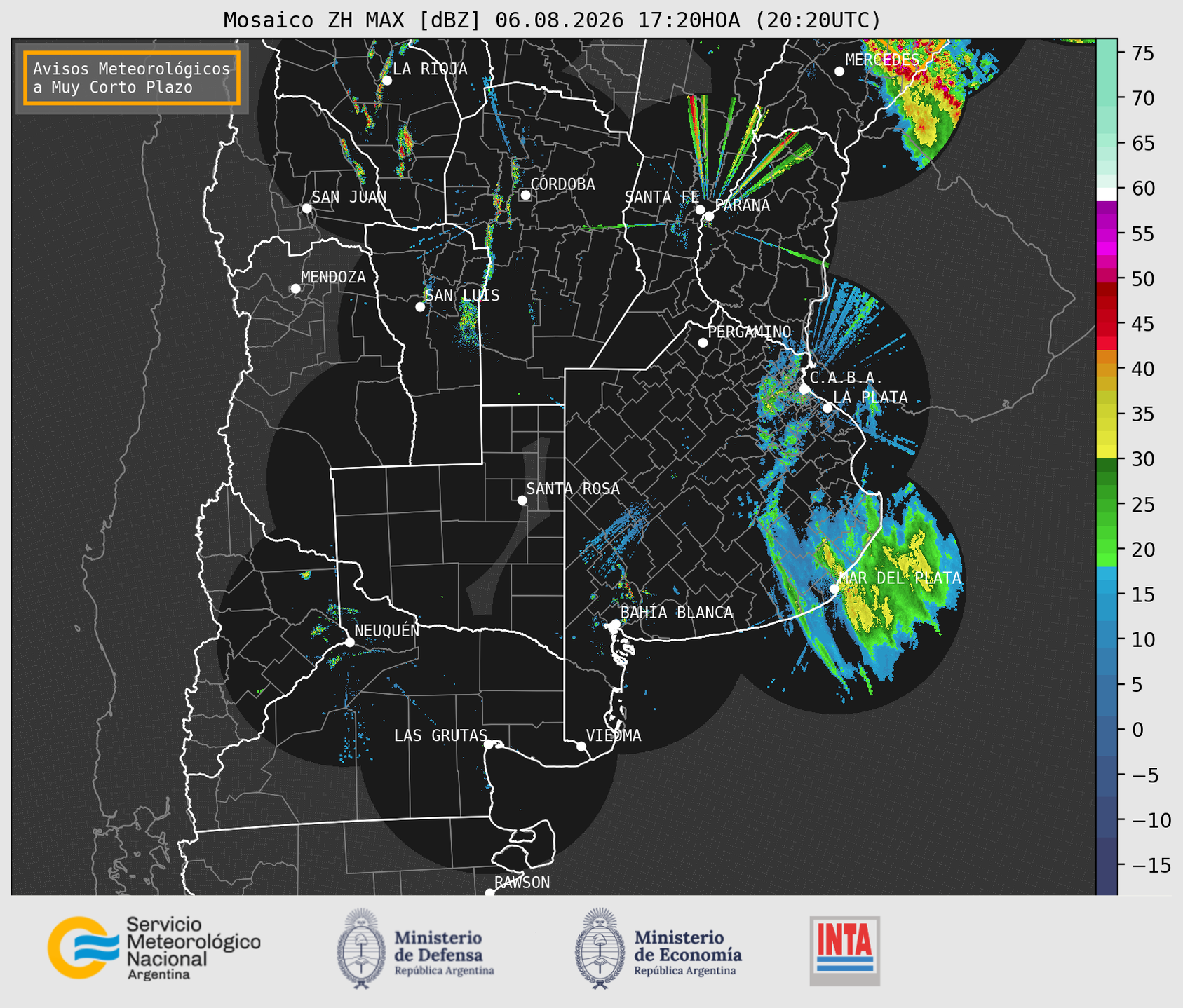1183x1008 pixels.
Task: Click the Bahía Blanca city marker
Action: pyautogui.click(x=615, y=624)
